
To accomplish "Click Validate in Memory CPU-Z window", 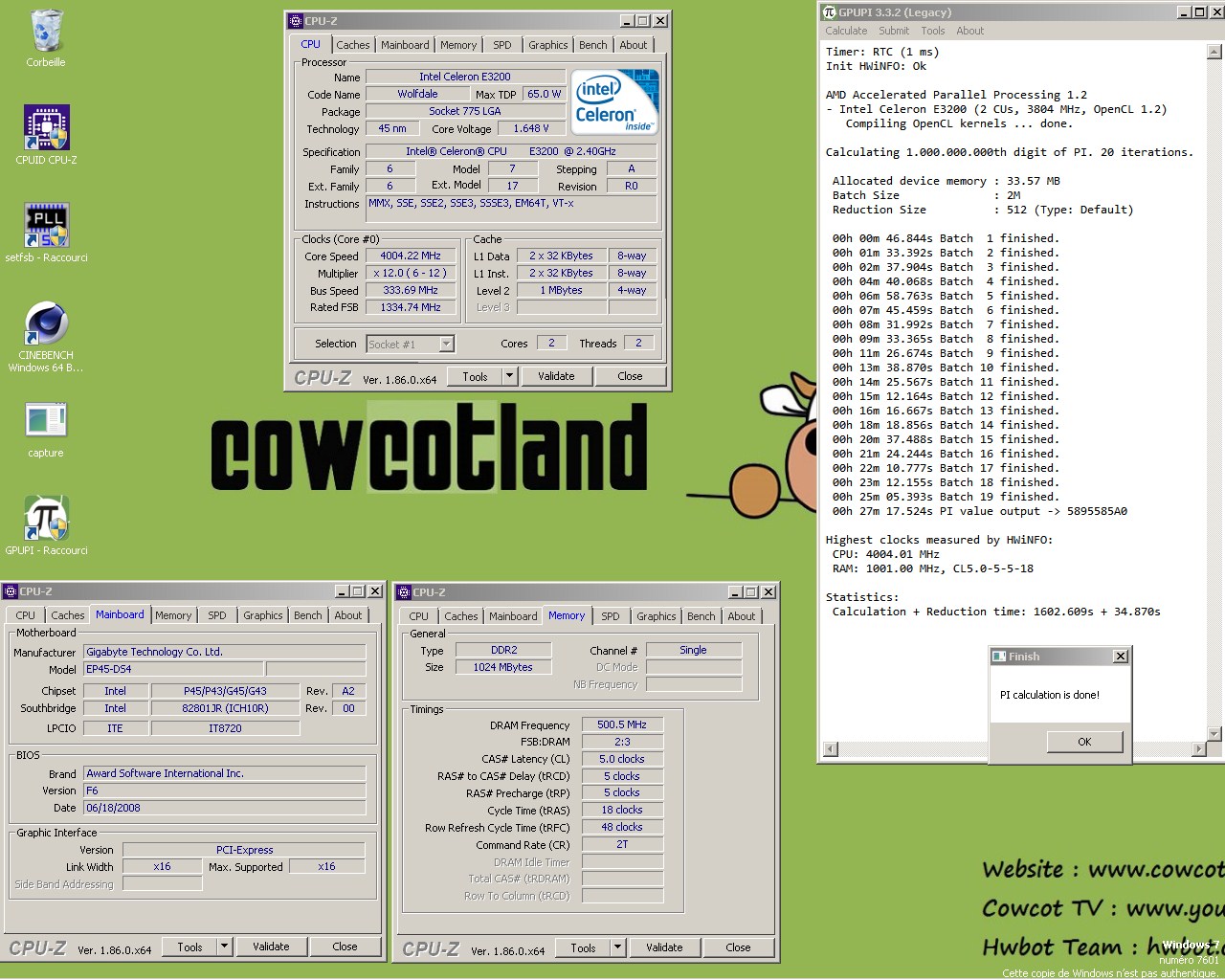I will 664,947.
